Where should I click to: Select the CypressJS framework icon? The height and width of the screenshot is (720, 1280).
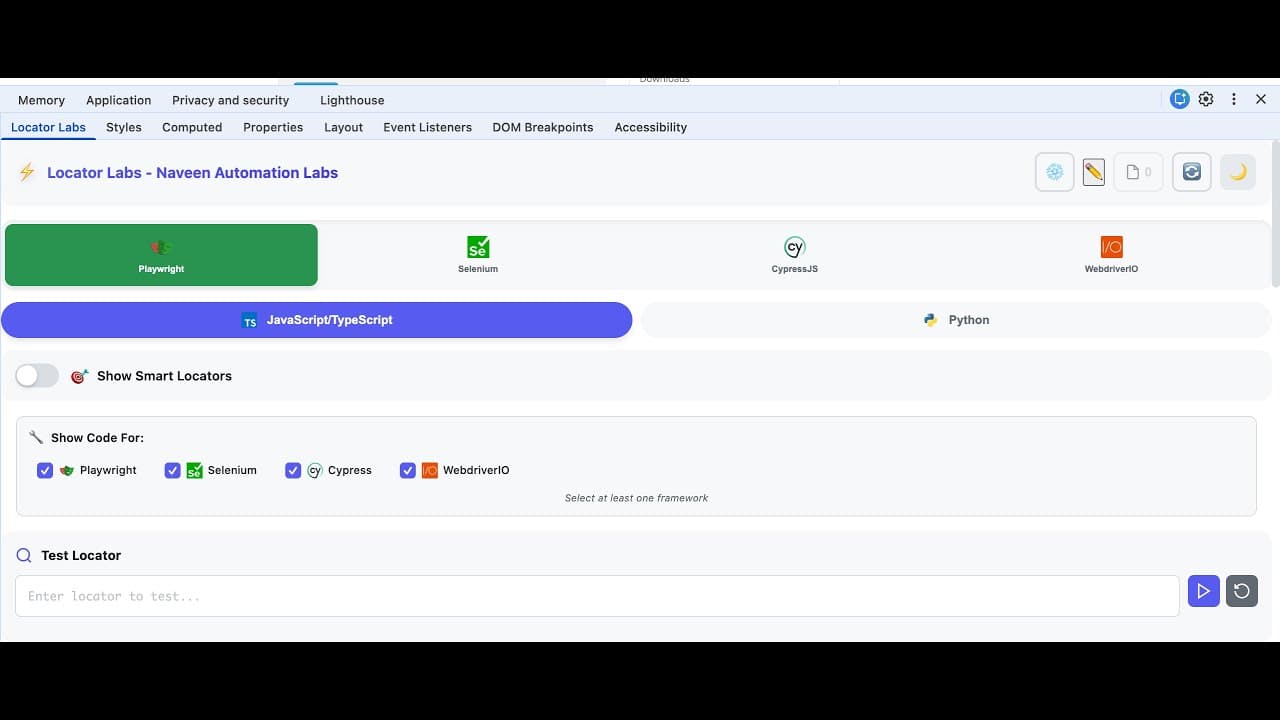(794, 254)
